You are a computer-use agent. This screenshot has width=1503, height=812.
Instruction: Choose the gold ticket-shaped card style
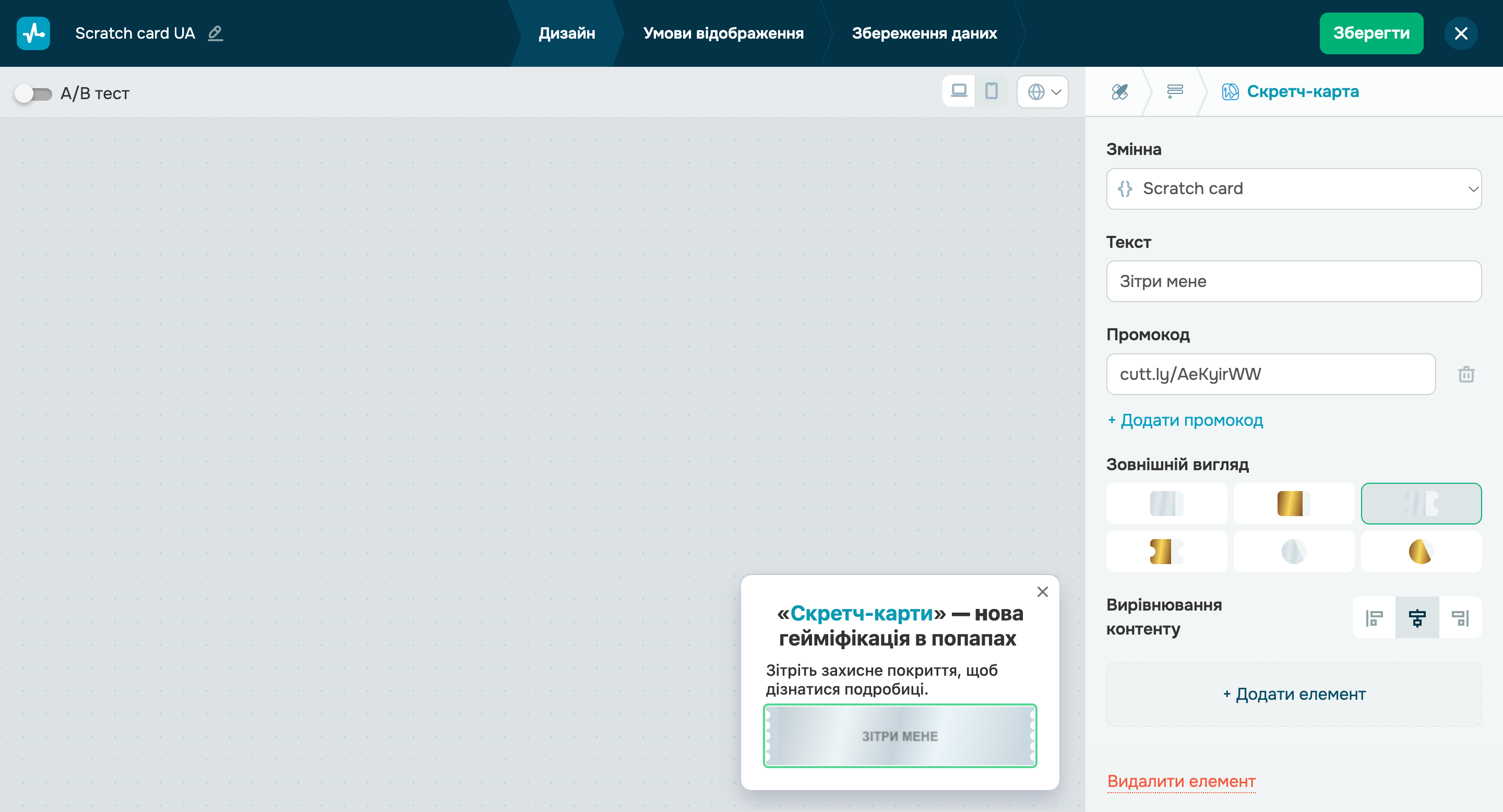(x=1166, y=552)
